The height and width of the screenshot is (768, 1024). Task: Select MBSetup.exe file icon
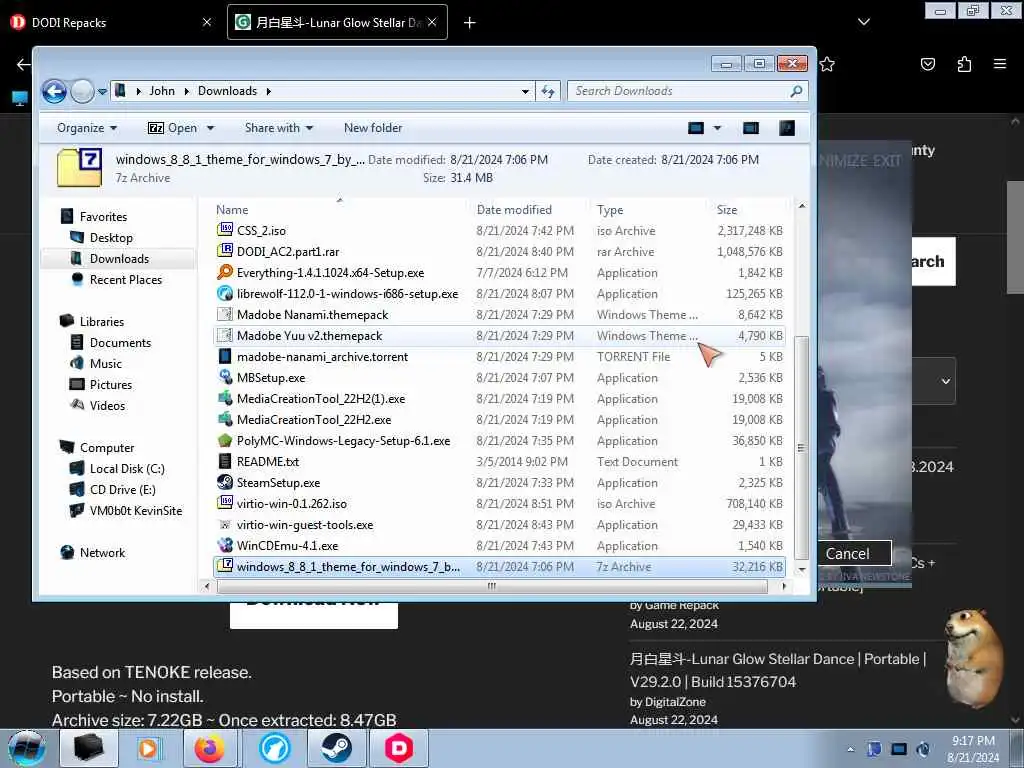pyautogui.click(x=225, y=377)
